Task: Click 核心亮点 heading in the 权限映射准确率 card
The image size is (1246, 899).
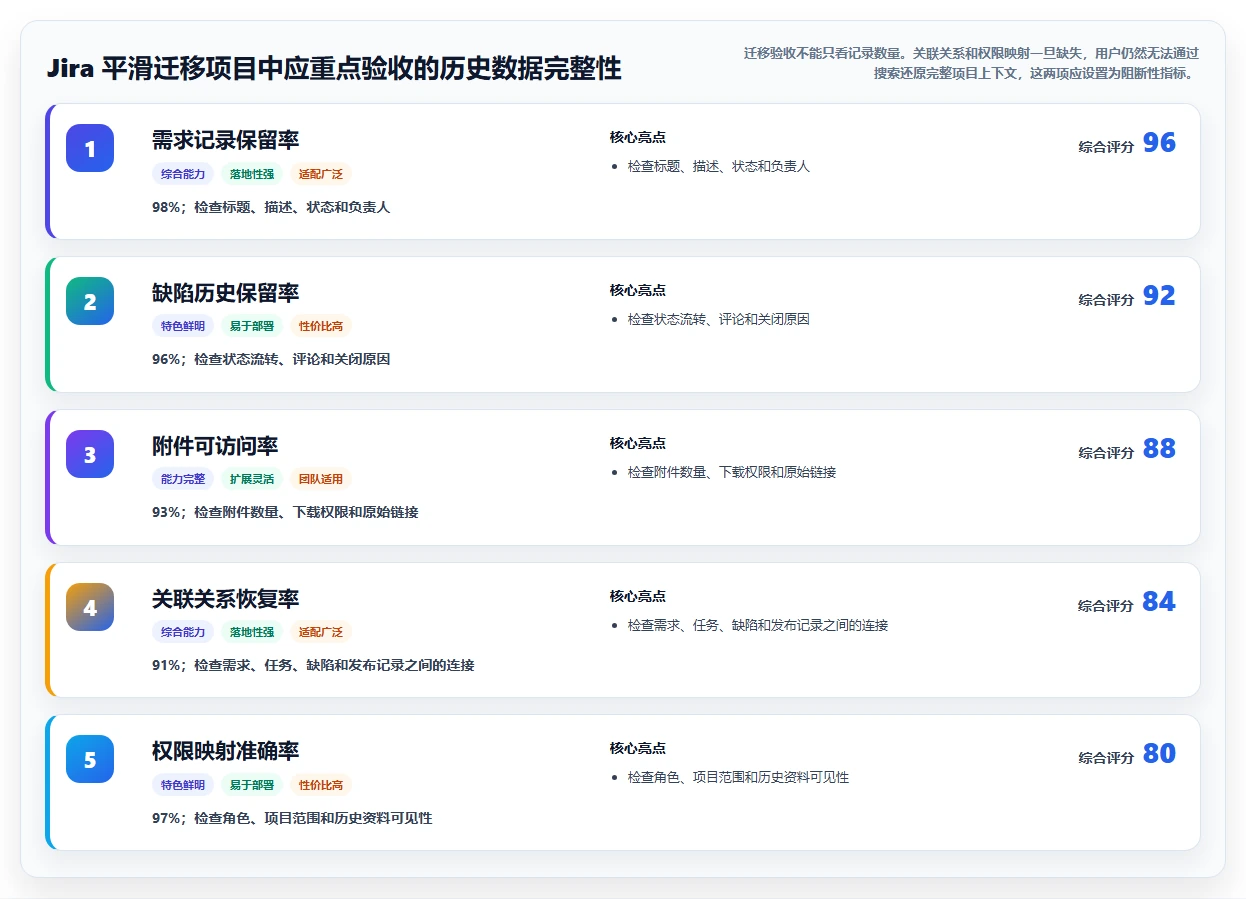Action: [x=637, y=748]
